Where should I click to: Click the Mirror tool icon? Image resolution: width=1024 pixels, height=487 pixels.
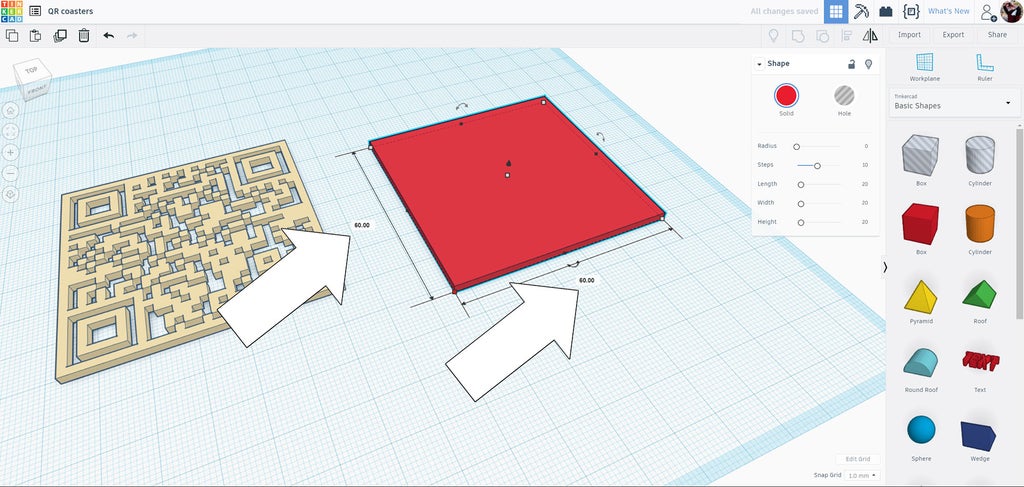(870, 35)
